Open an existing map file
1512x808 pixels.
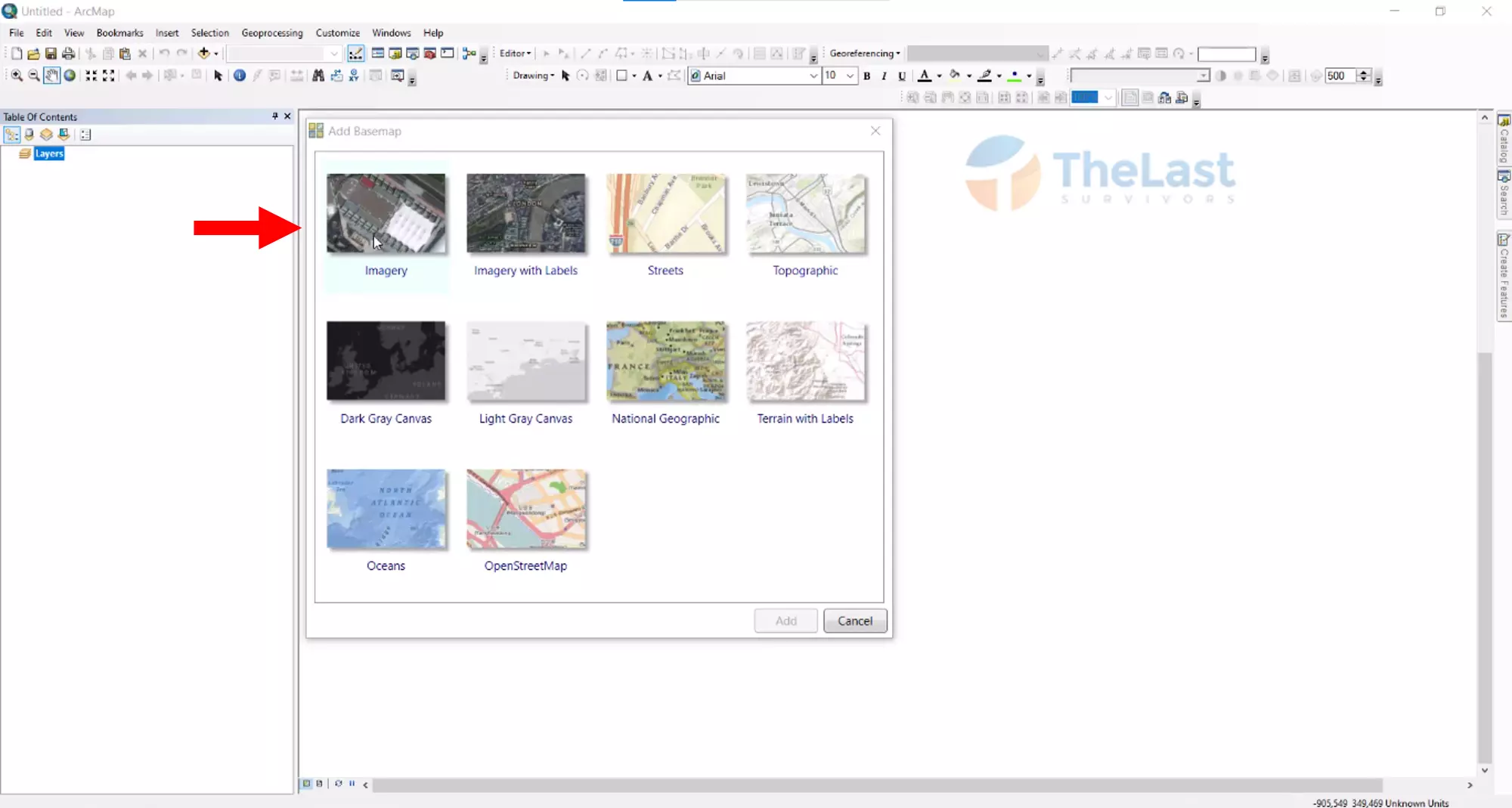click(x=33, y=54)
